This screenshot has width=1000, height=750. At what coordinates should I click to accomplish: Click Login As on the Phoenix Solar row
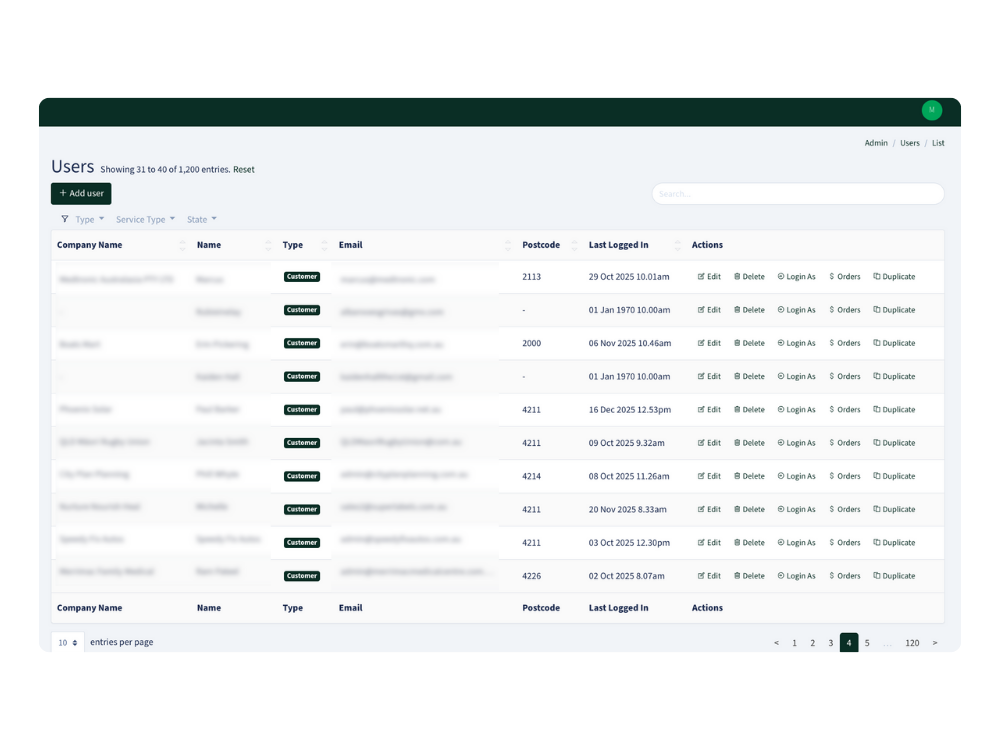coord(796,409)
